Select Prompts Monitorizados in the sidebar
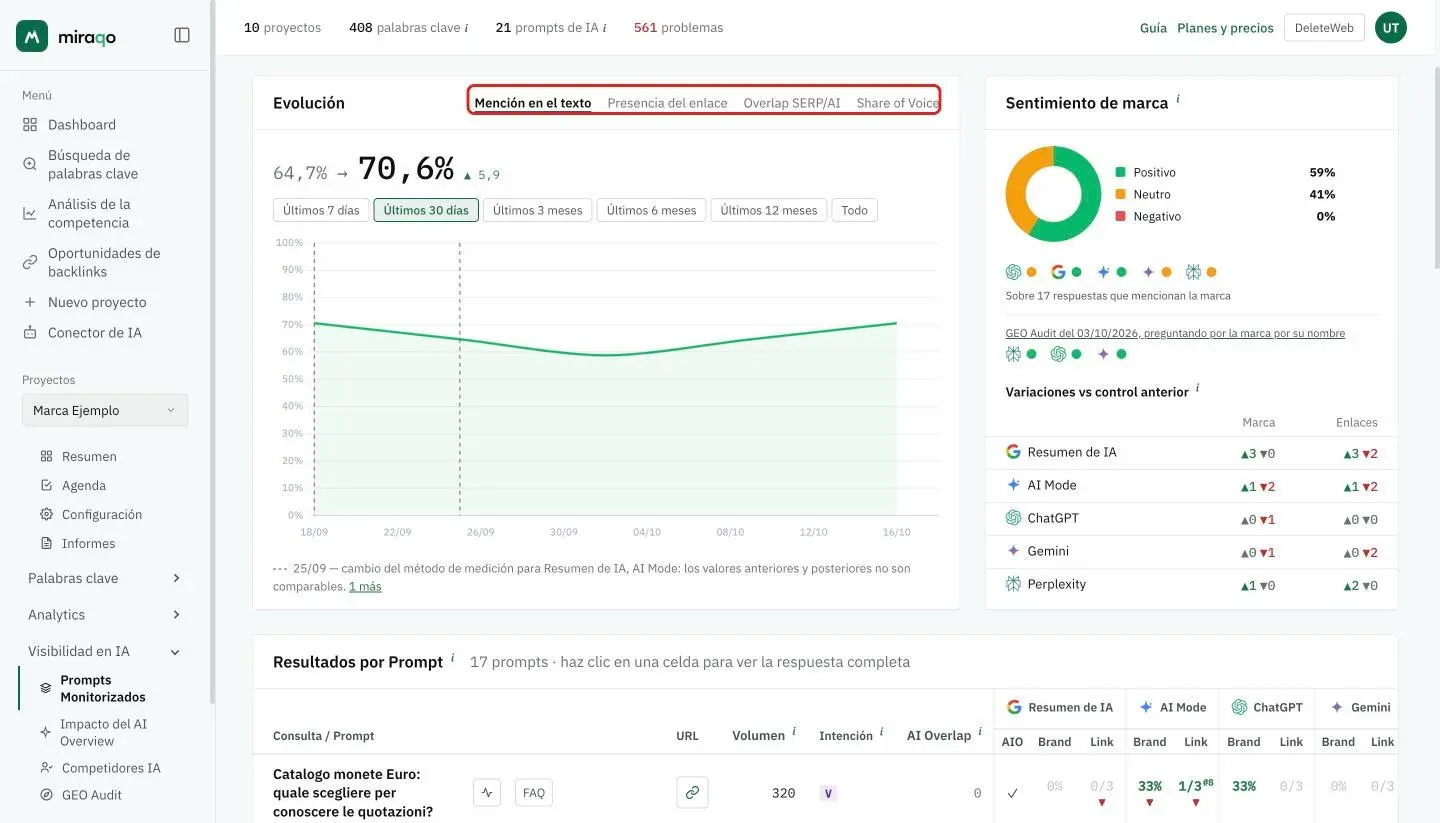 pos(103,688)
